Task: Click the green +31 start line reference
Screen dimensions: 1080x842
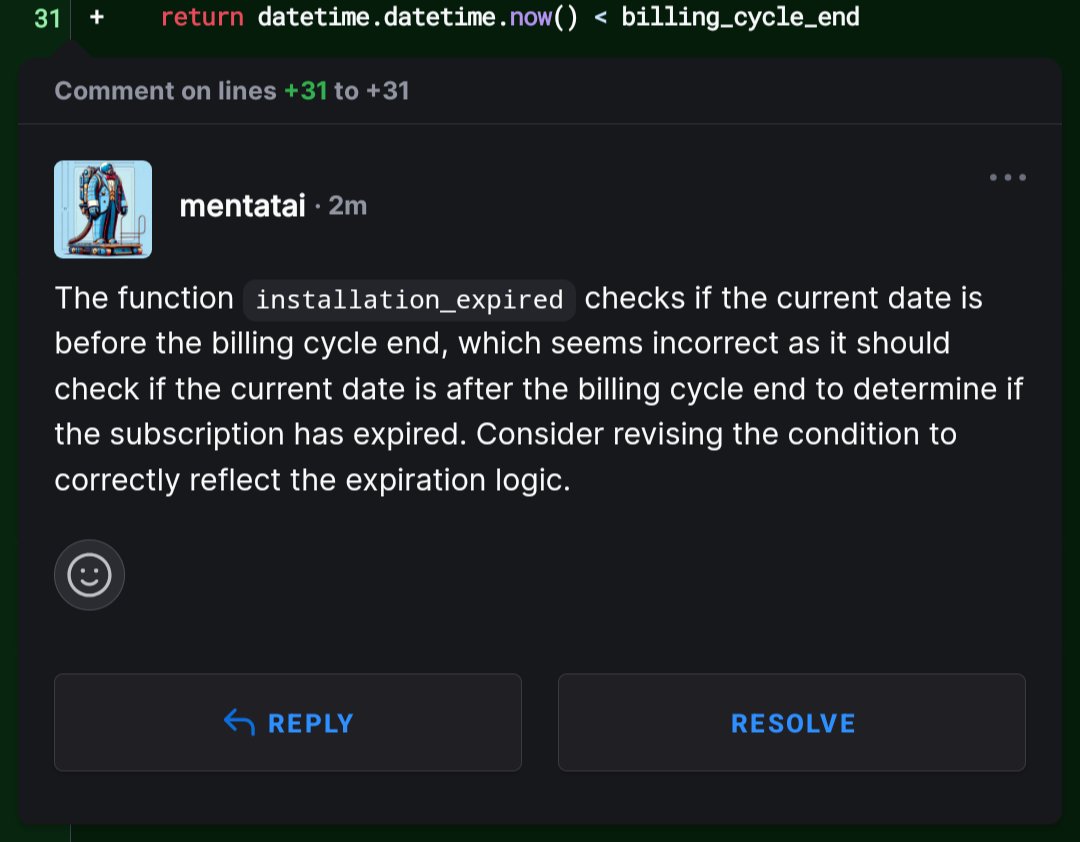Action: tap(306, 91)
